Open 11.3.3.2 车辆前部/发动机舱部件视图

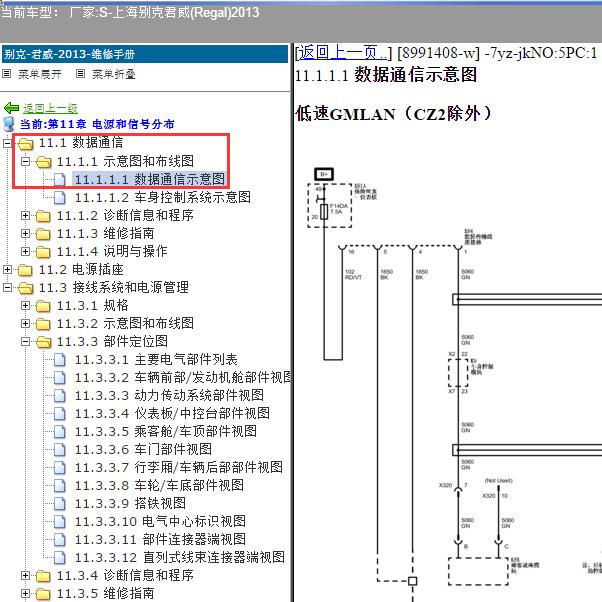click(x=182, y=378)
